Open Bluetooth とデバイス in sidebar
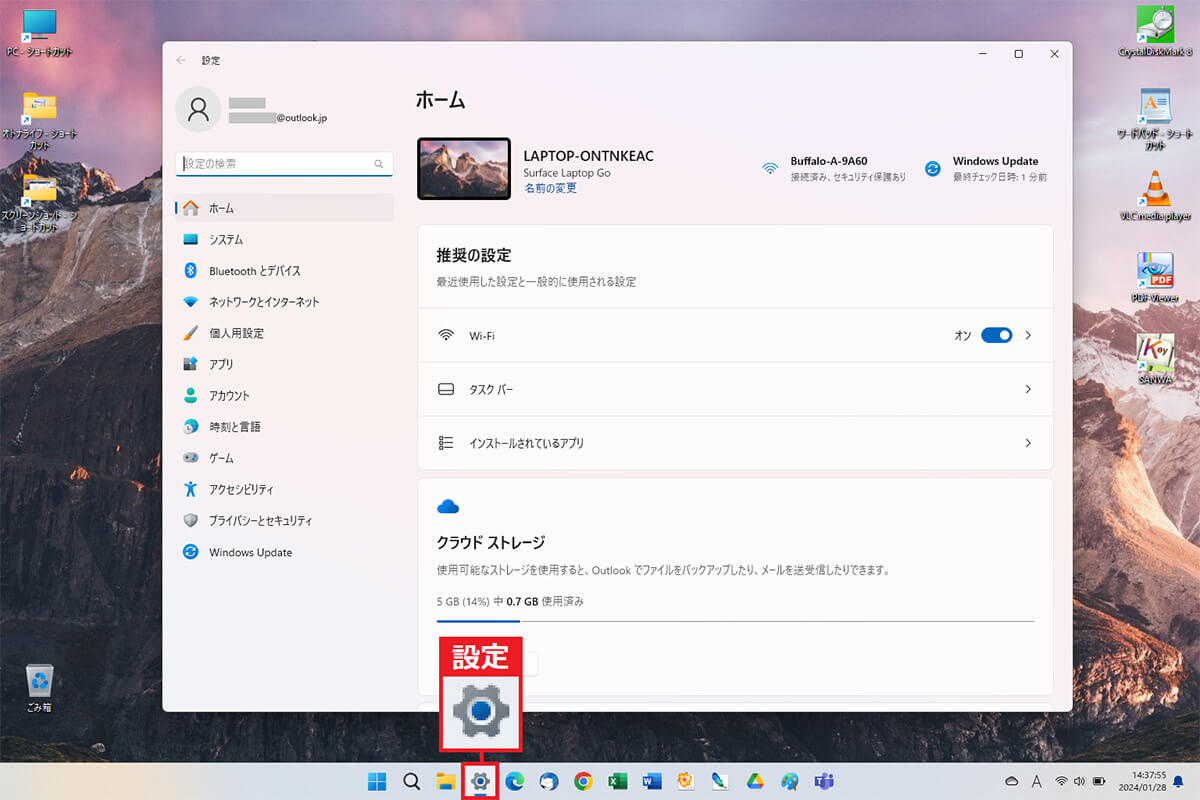The image size is (1200, 800). pyautogui.click(x=254, y=271)
